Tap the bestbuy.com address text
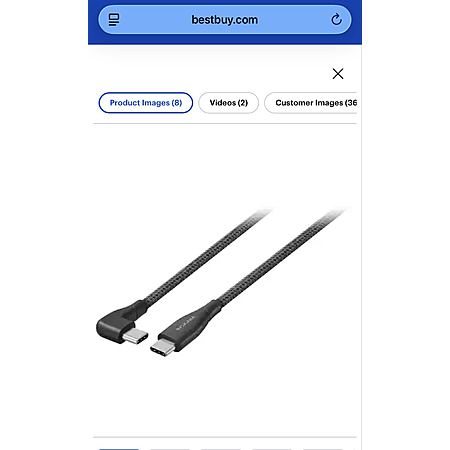 click(225, 20)
